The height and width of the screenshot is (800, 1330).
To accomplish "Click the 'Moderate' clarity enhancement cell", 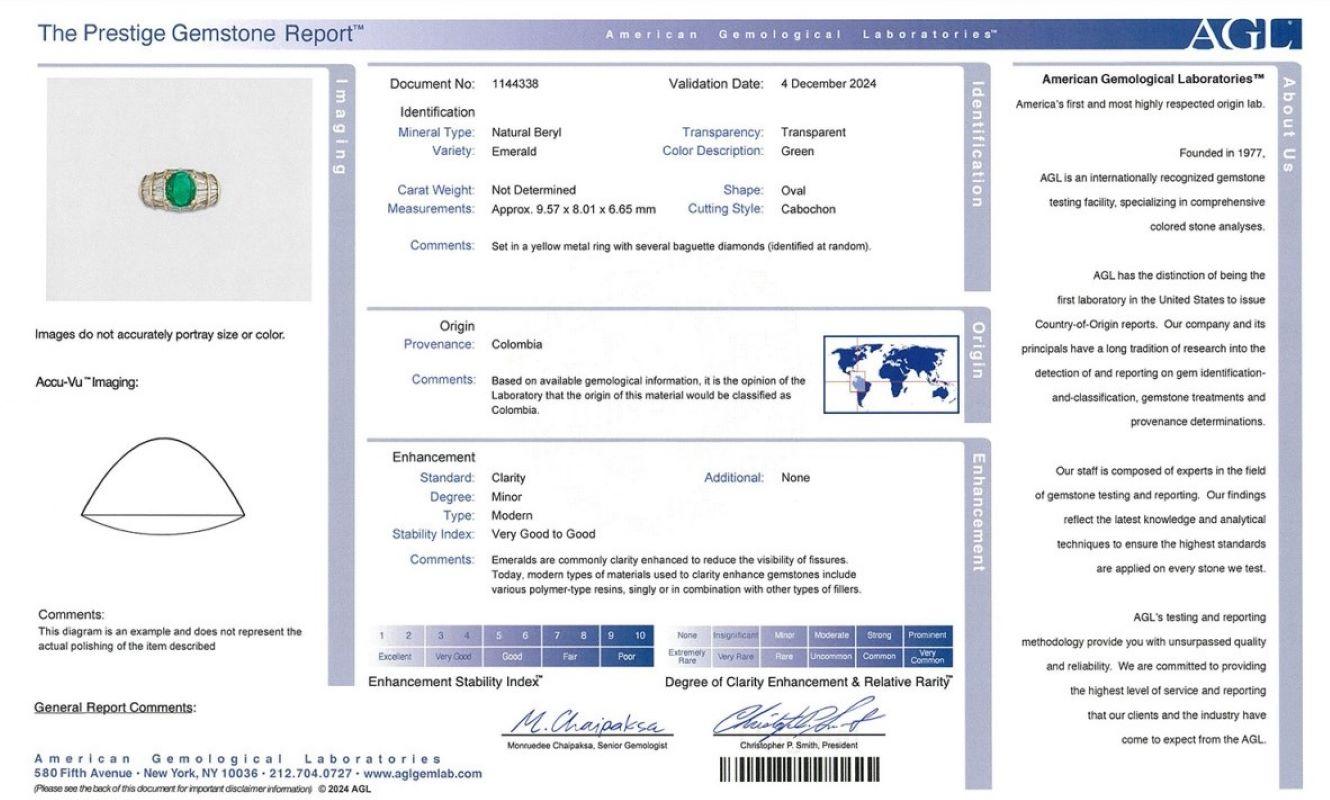I will click(831, 635).
